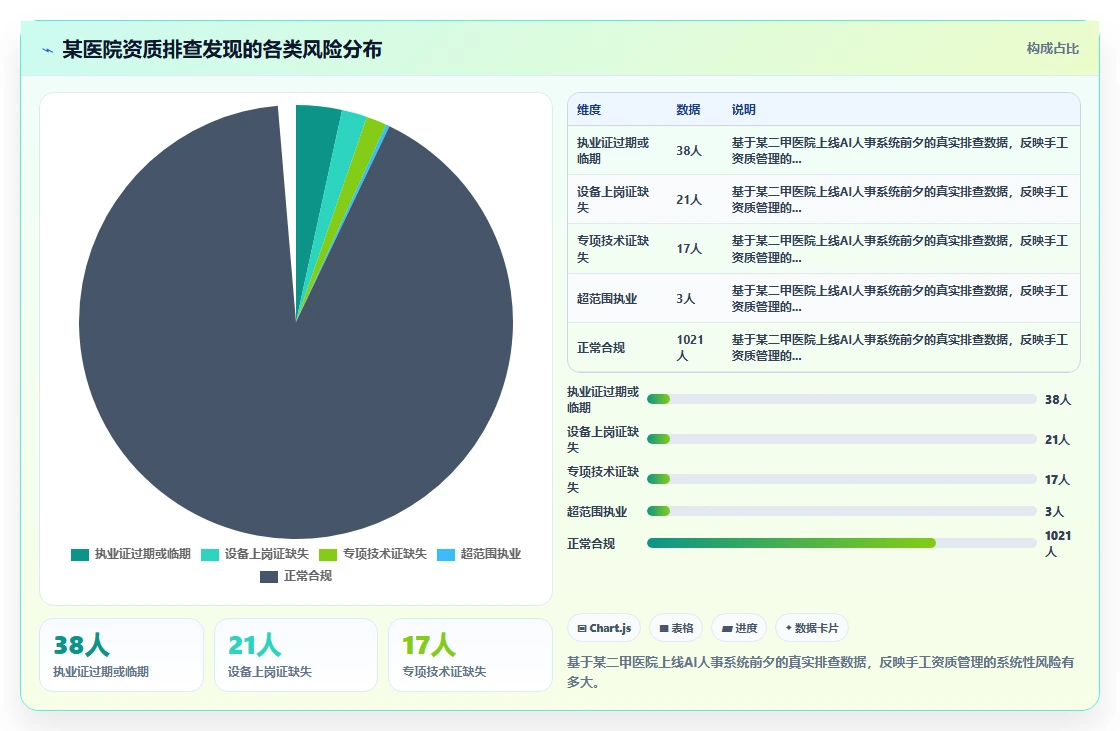The height and width of the screenshot is (731, 1120).
Task: Click the 执业证过期或临期 progress bar
Action: pos(841,399)
